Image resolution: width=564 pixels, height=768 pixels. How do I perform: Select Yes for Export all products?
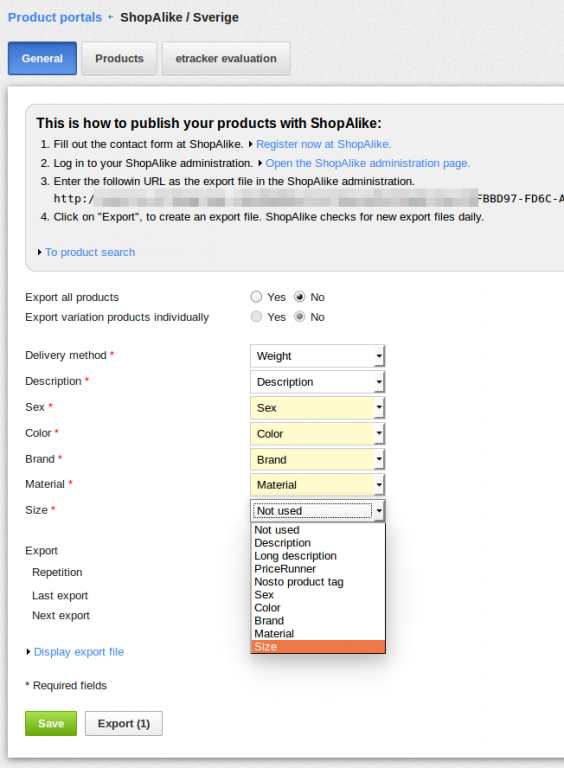(x=256, y=297)
